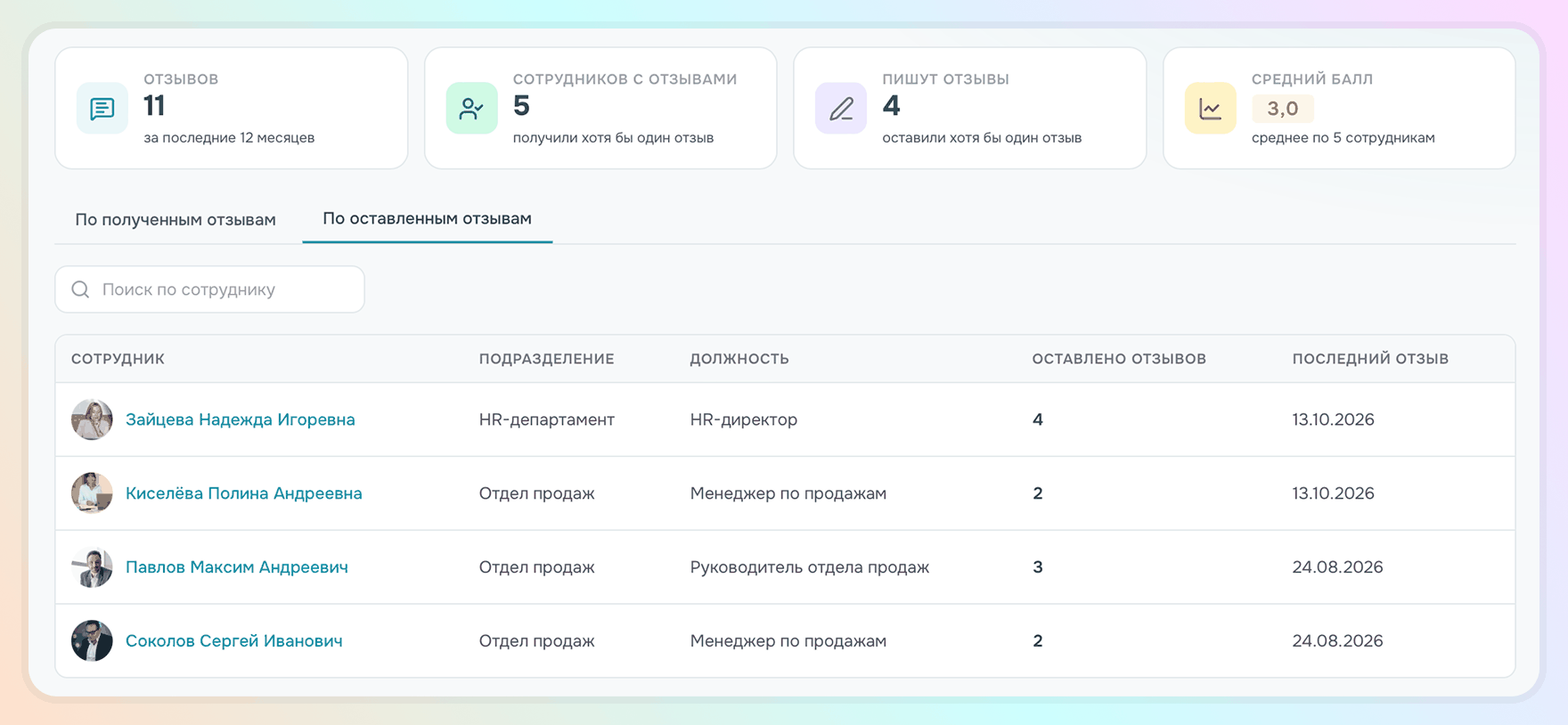Click the 11 reviews total value

[x=155, y=106]
